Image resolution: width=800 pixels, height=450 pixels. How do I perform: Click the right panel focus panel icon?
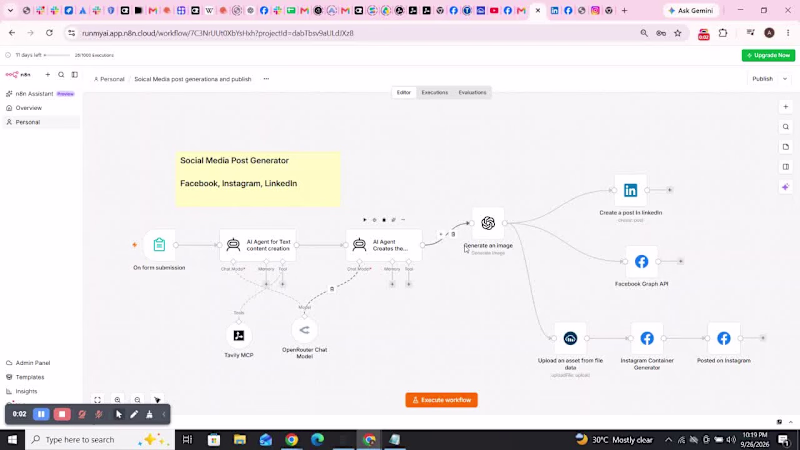[x=786, y=167]
